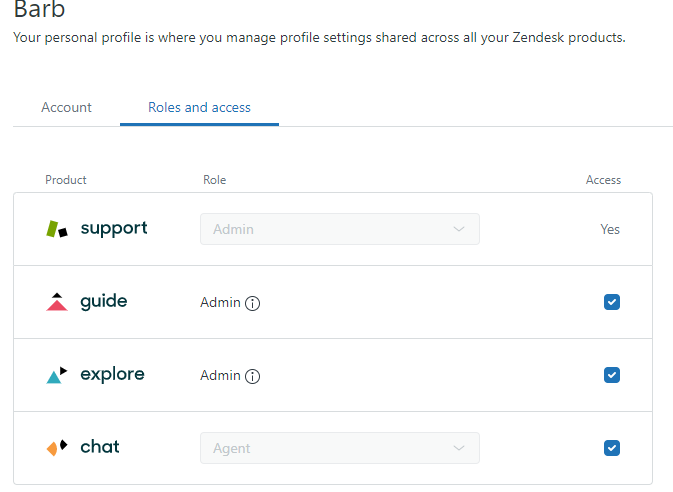Click the Access column header
The width and height of the screenshot is (673, 492).
(x=603, y=180)
